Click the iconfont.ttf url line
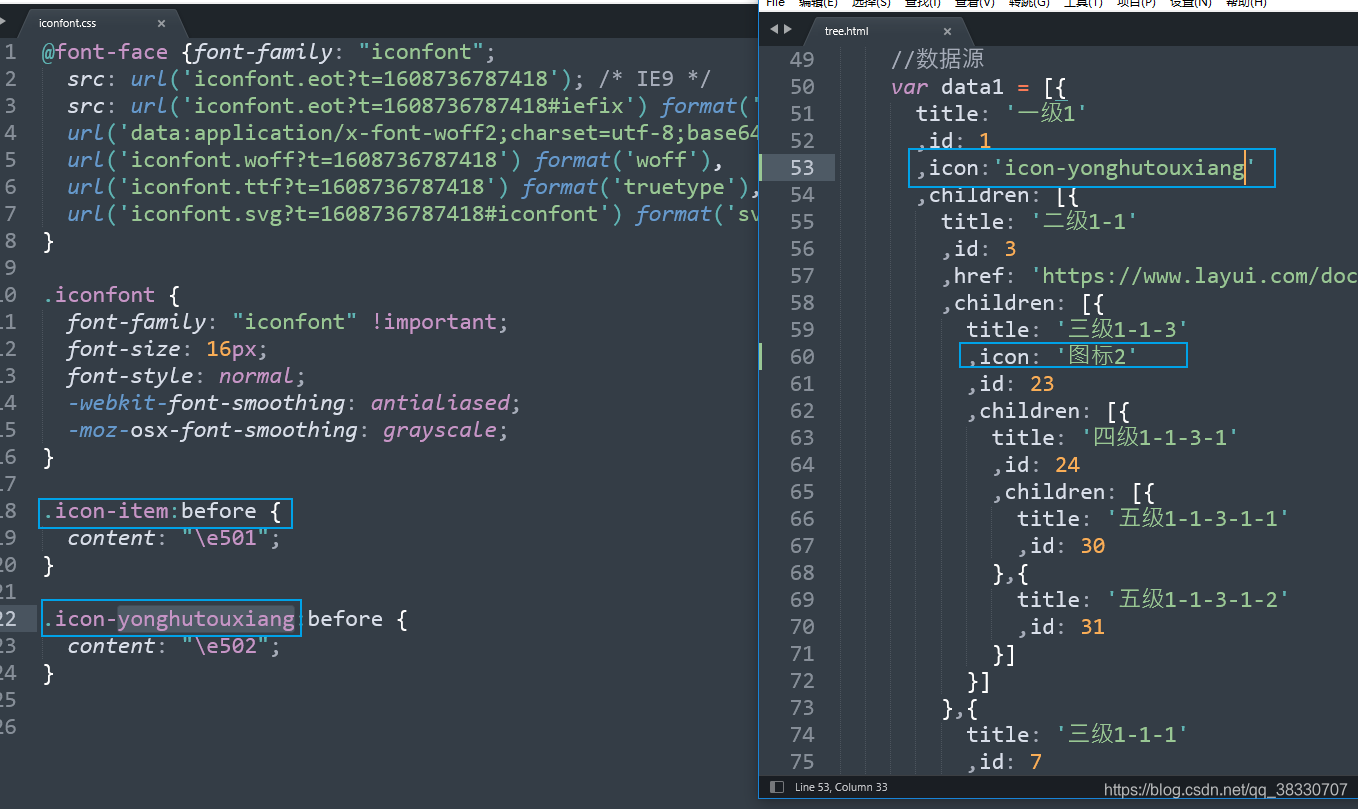1358x809 pixels. [x=414, y=187]
